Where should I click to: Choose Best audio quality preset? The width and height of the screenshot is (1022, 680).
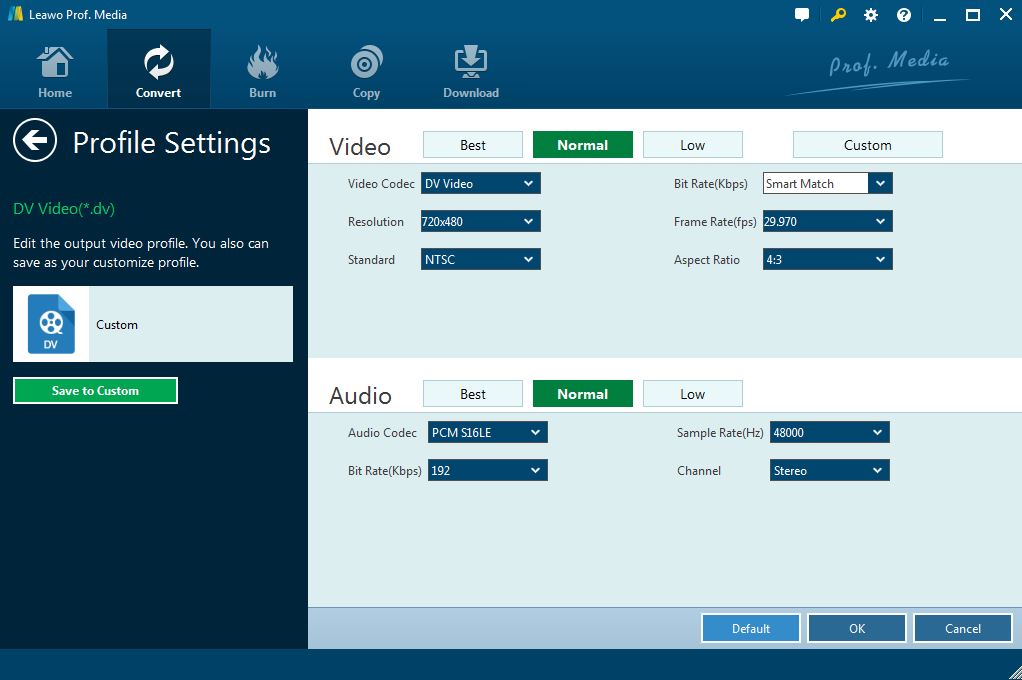473,394
